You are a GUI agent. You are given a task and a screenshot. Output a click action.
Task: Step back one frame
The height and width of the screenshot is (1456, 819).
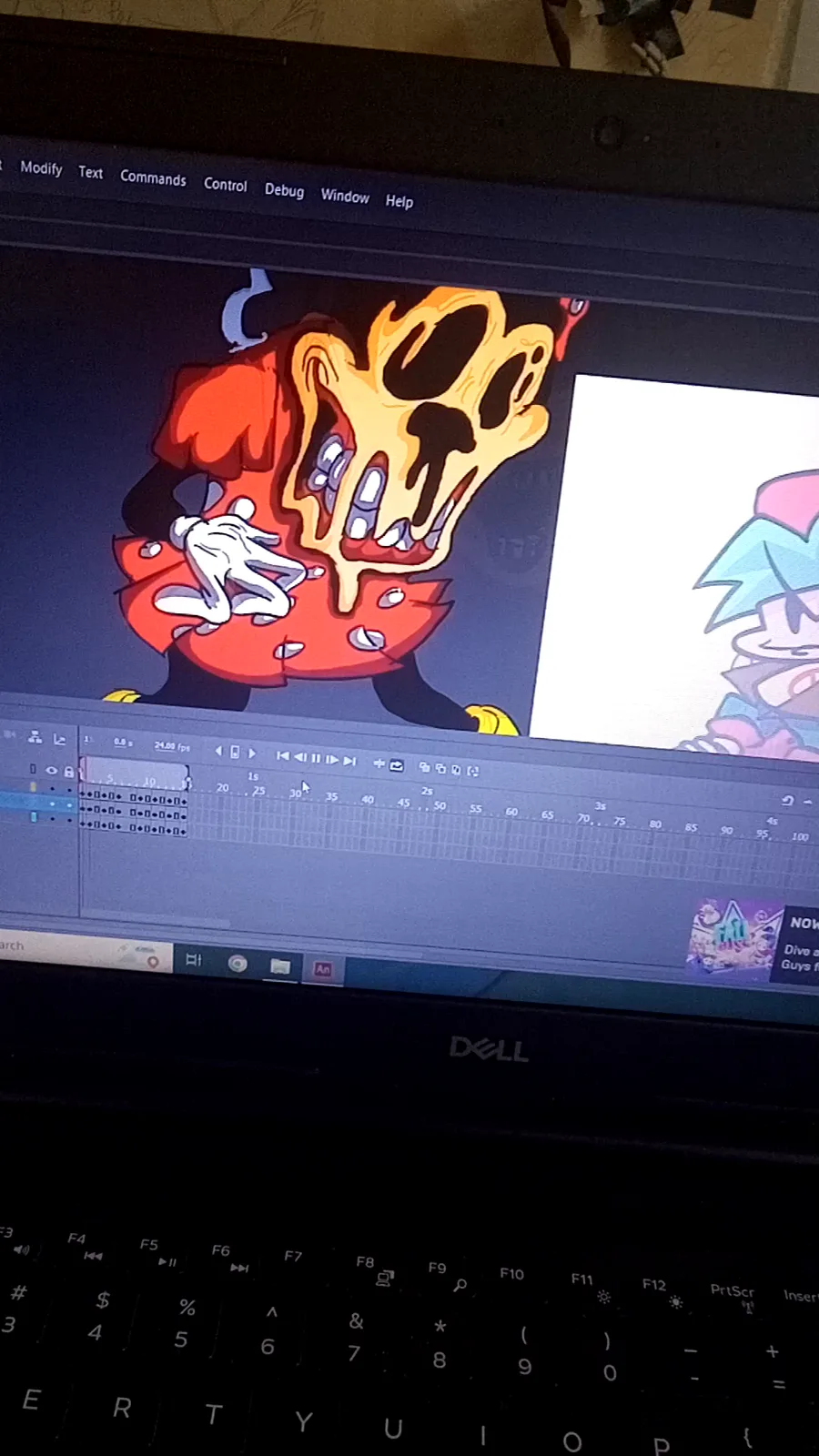tap(300, 757)
